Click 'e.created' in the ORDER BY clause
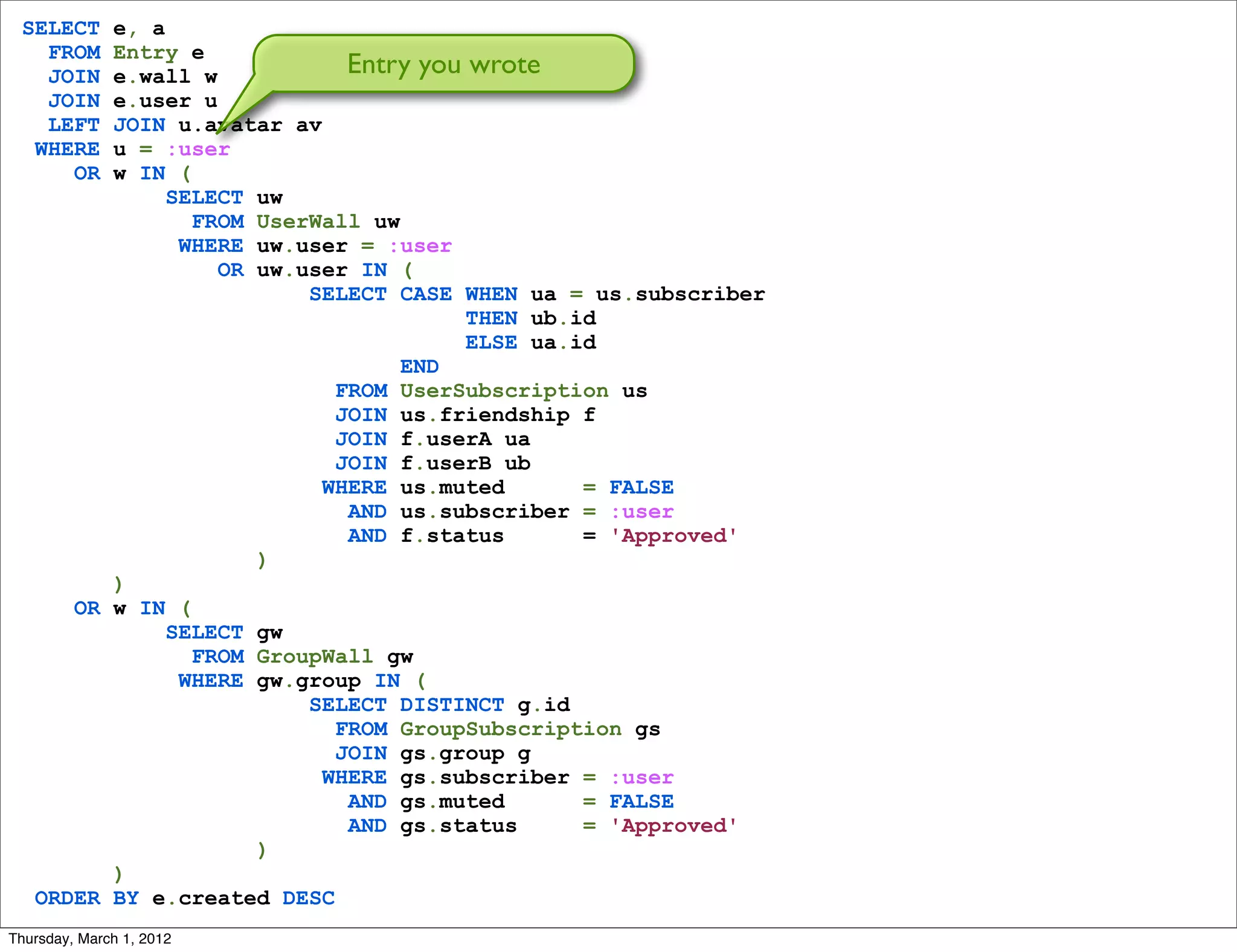Screen dimensions: 1237x952 pos(211,898)
